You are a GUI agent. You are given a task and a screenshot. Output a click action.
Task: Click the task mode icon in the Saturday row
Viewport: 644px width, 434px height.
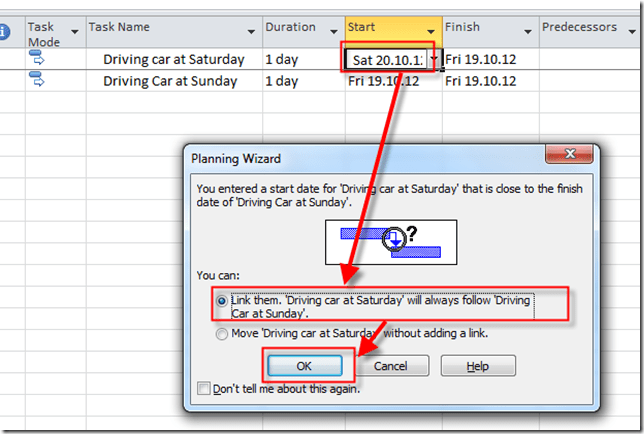tap(38, 60)
